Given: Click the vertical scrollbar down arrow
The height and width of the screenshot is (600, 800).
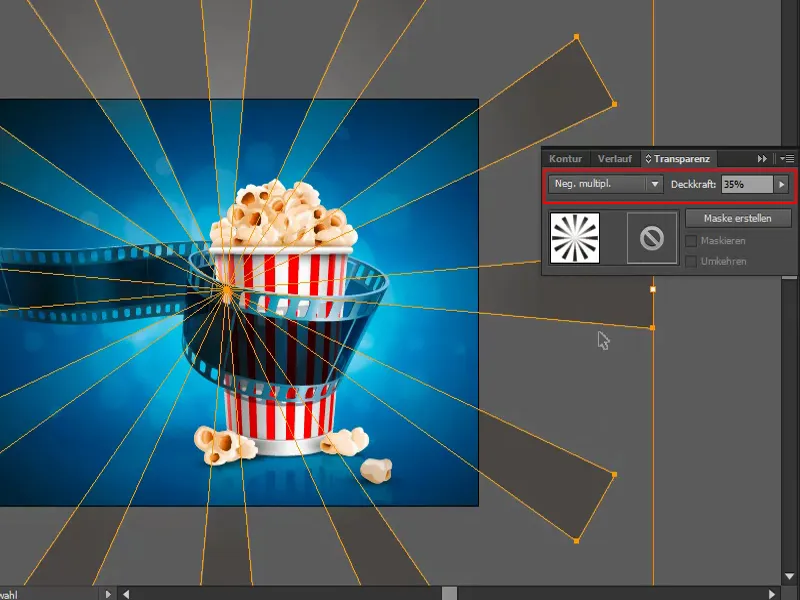Looking at the screenshot, I should pyautogui.click(x=789, y=577).
